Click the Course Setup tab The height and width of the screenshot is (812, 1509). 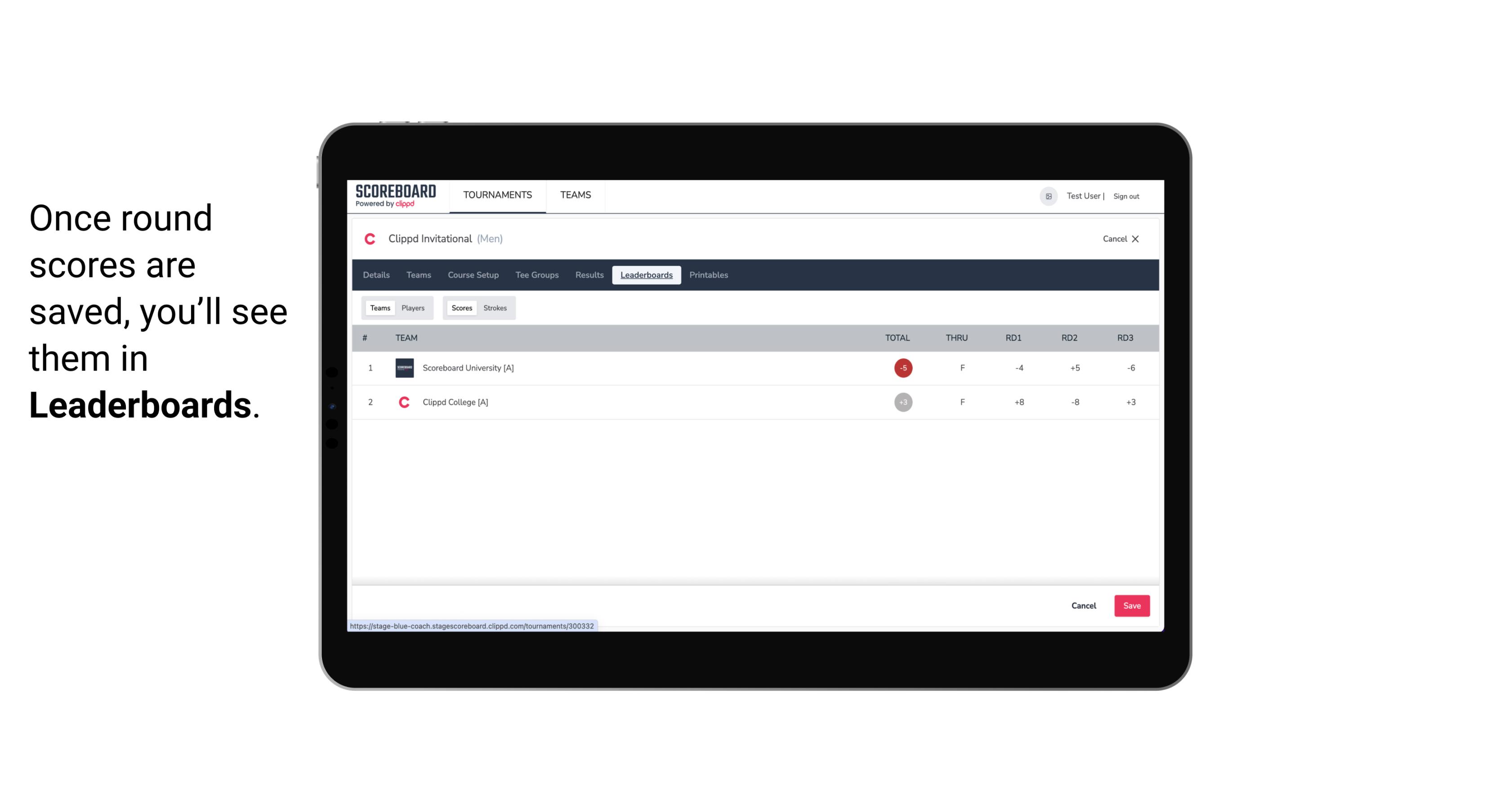point(473,275)
